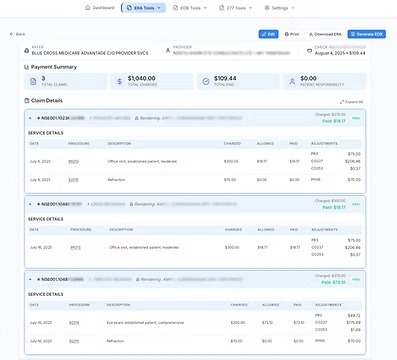Click the Settings gear icon

point(267,8)
